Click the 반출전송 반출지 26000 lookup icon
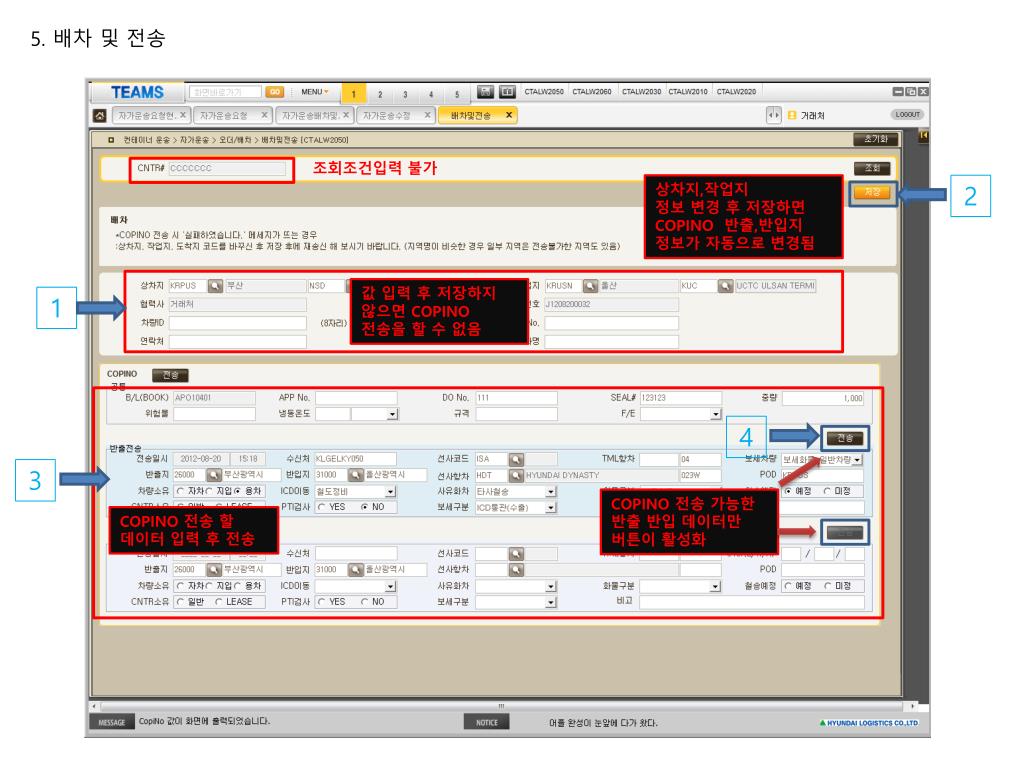Viewport: 1024px width, 768px height. 214,475
